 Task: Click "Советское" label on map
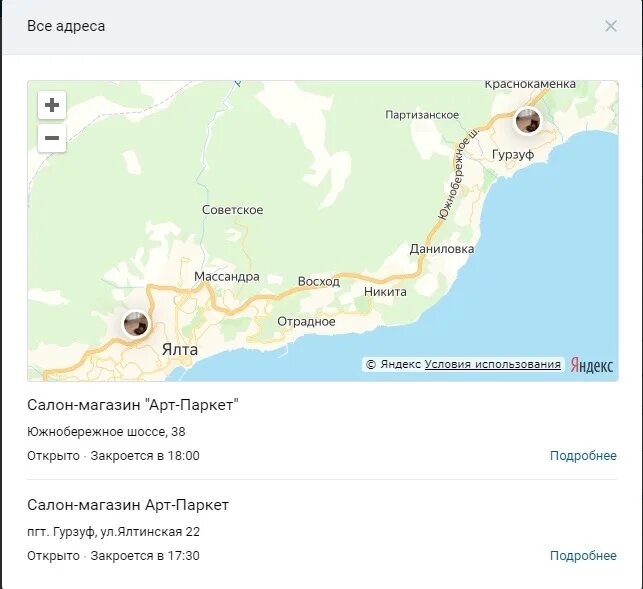(x=233, y=210)
